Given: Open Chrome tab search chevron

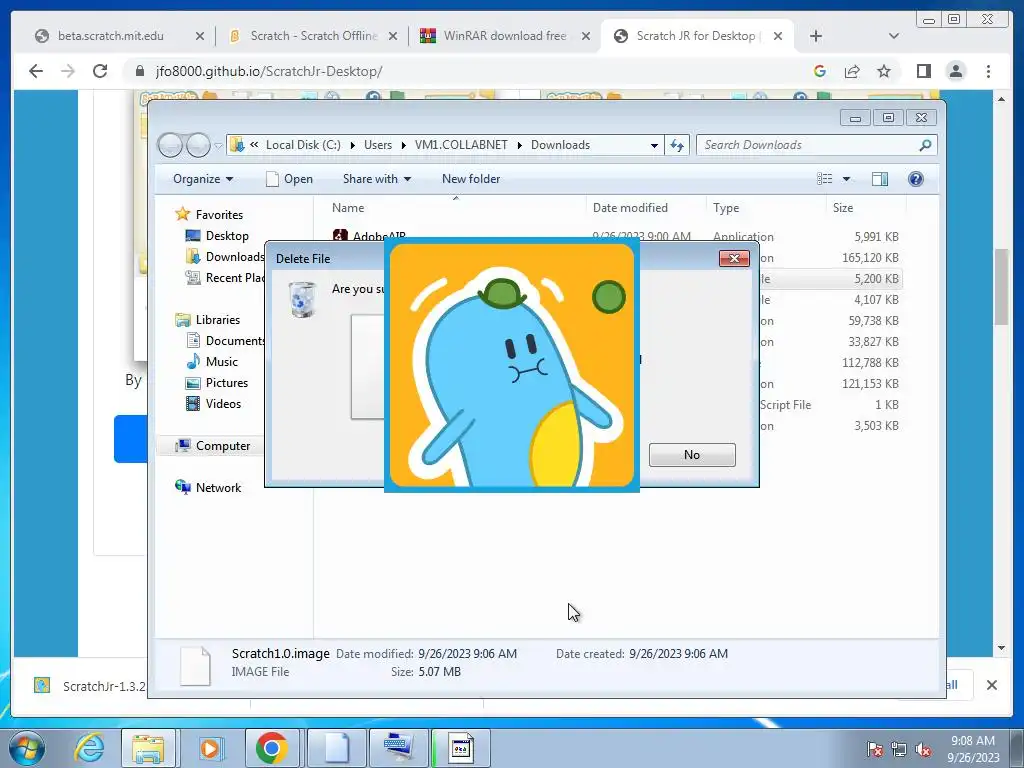Looking at the screenshot, I should (x=893, y=36).
